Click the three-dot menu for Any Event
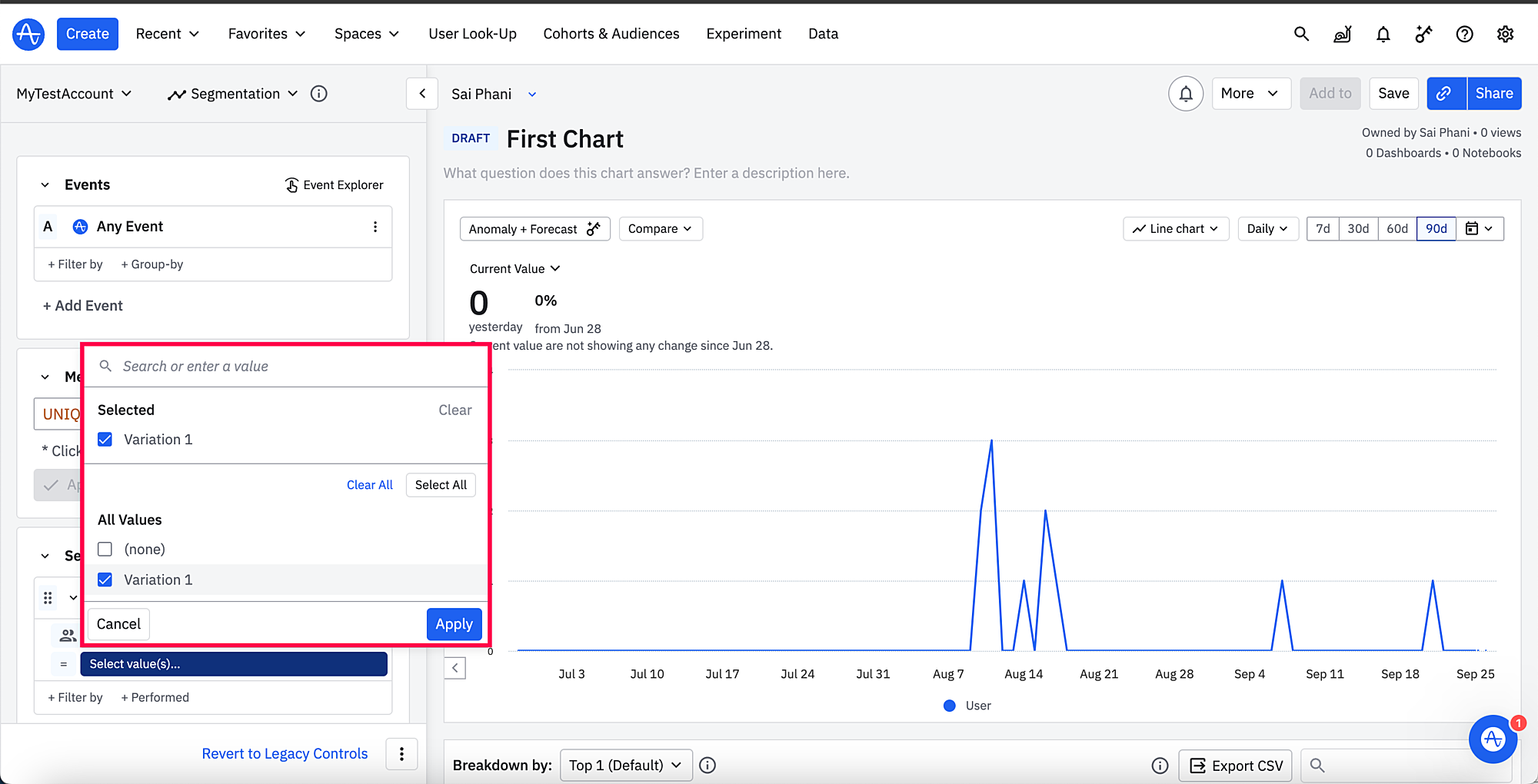Screen dimensions: 1538x784 click(x=375, y=227)
